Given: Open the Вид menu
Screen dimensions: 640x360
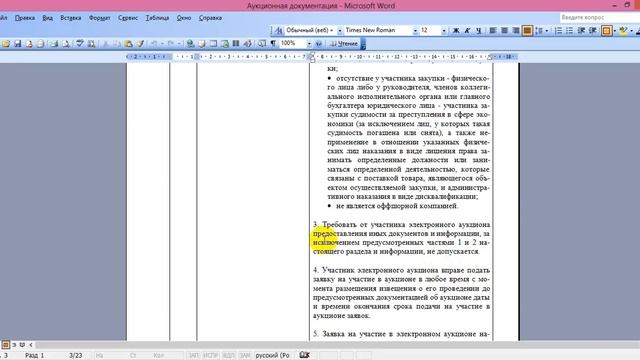Looking at the screenshot, I should click(x=47, y=18).
